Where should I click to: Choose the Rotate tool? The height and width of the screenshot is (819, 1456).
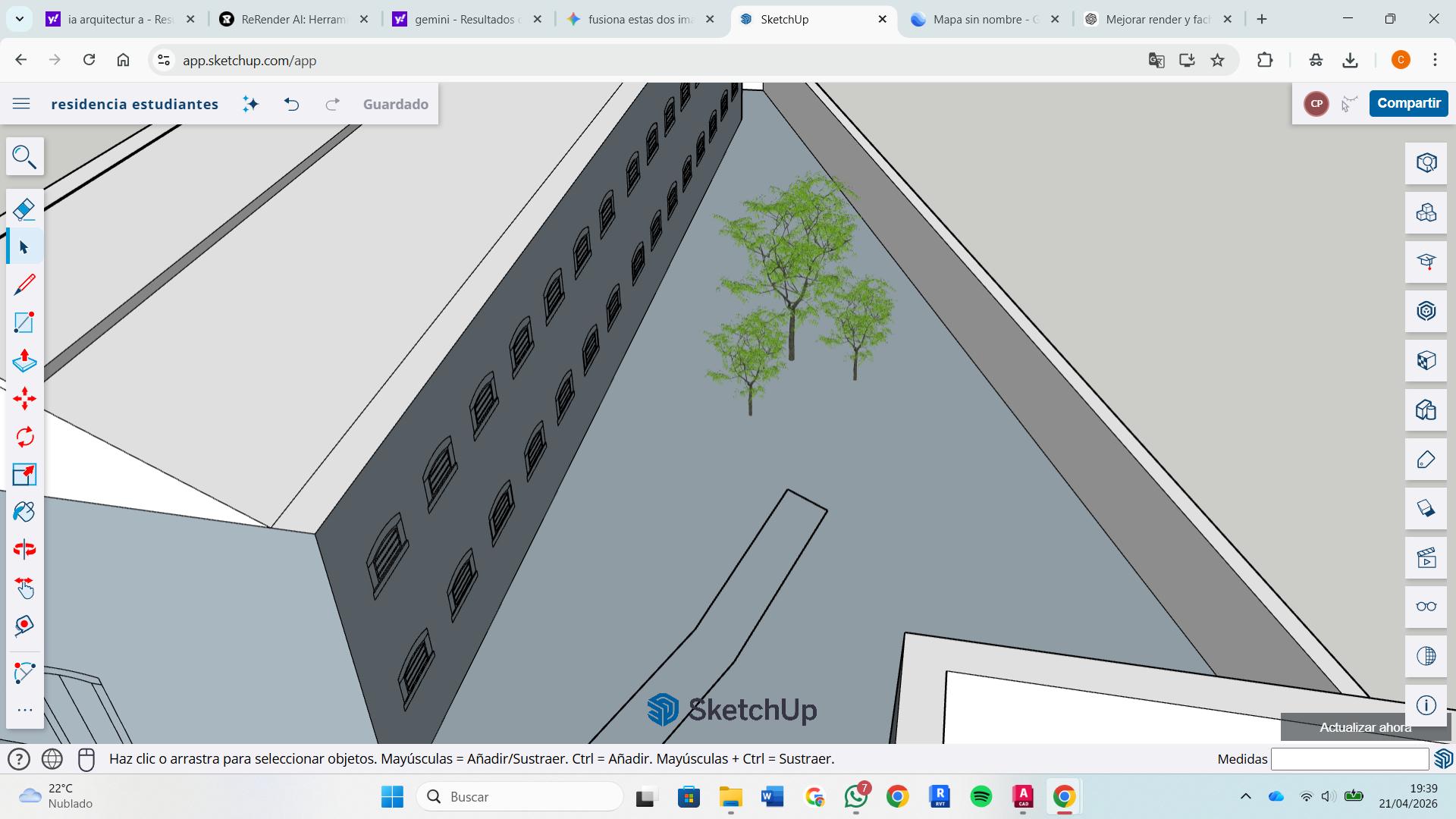click(24, 437)
